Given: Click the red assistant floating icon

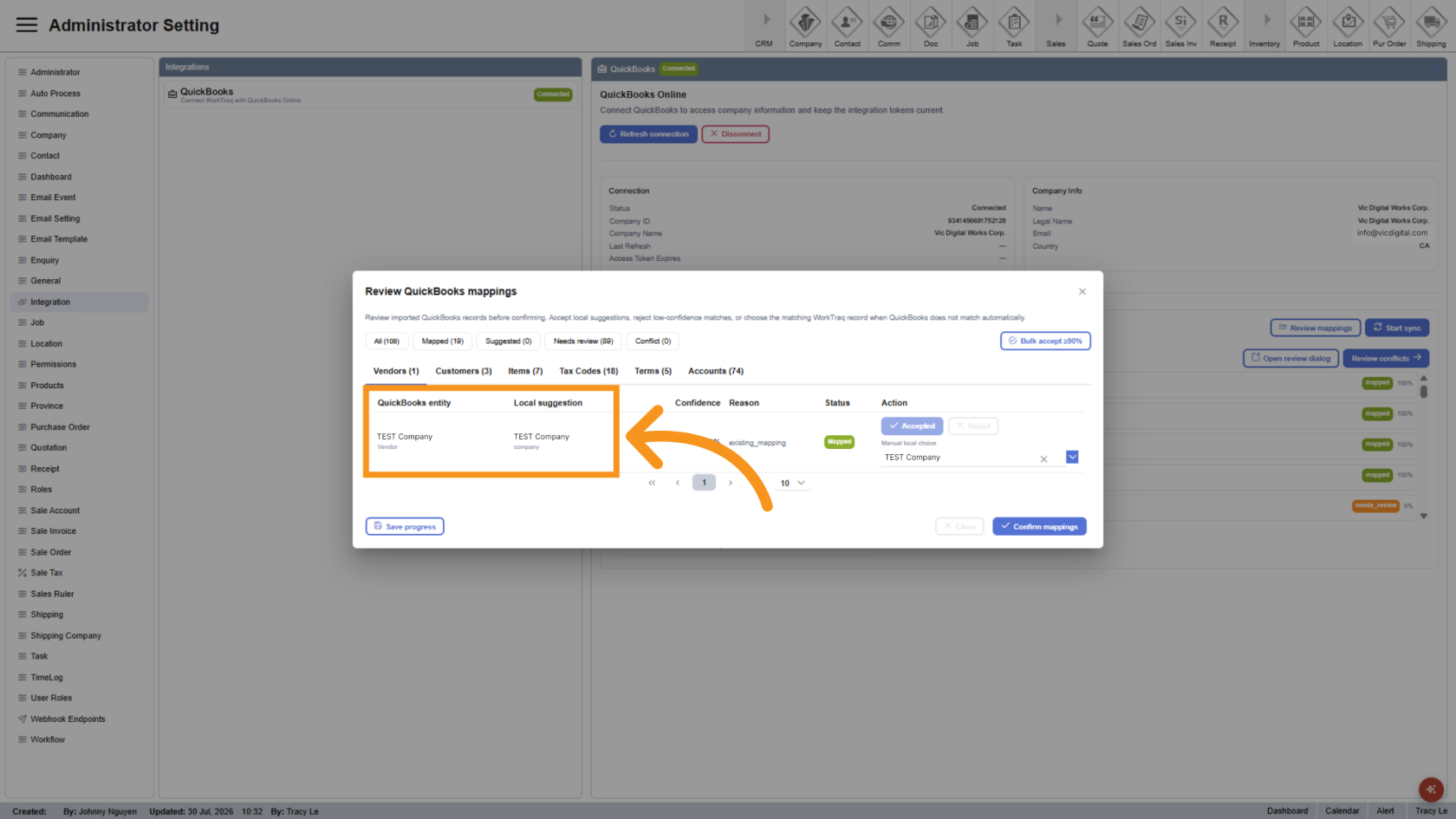Looking at the screenshot, I should (1431, 790).
